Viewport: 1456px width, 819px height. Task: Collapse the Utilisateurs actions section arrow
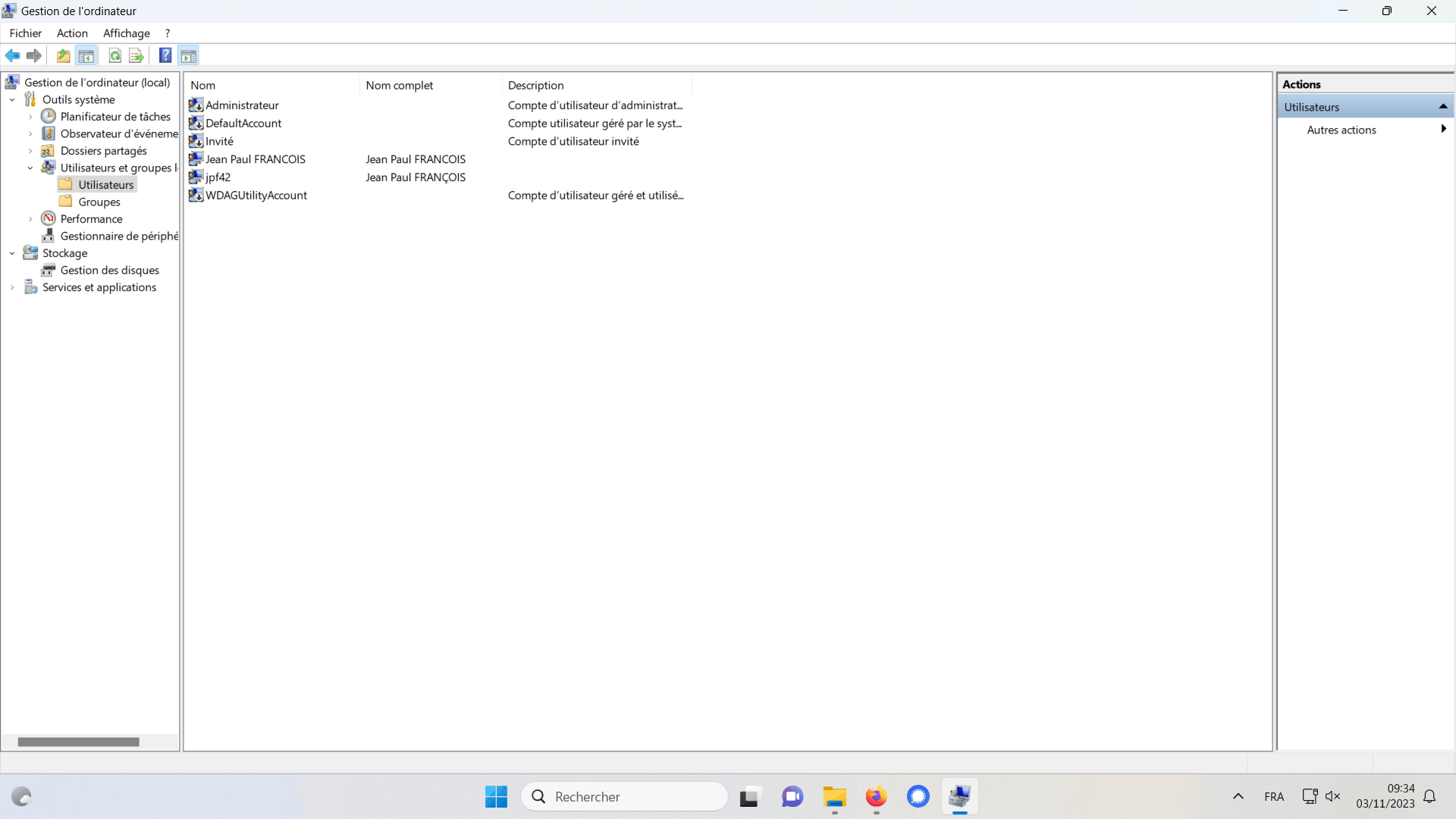pyautogui.click(x=1442, y=107)
